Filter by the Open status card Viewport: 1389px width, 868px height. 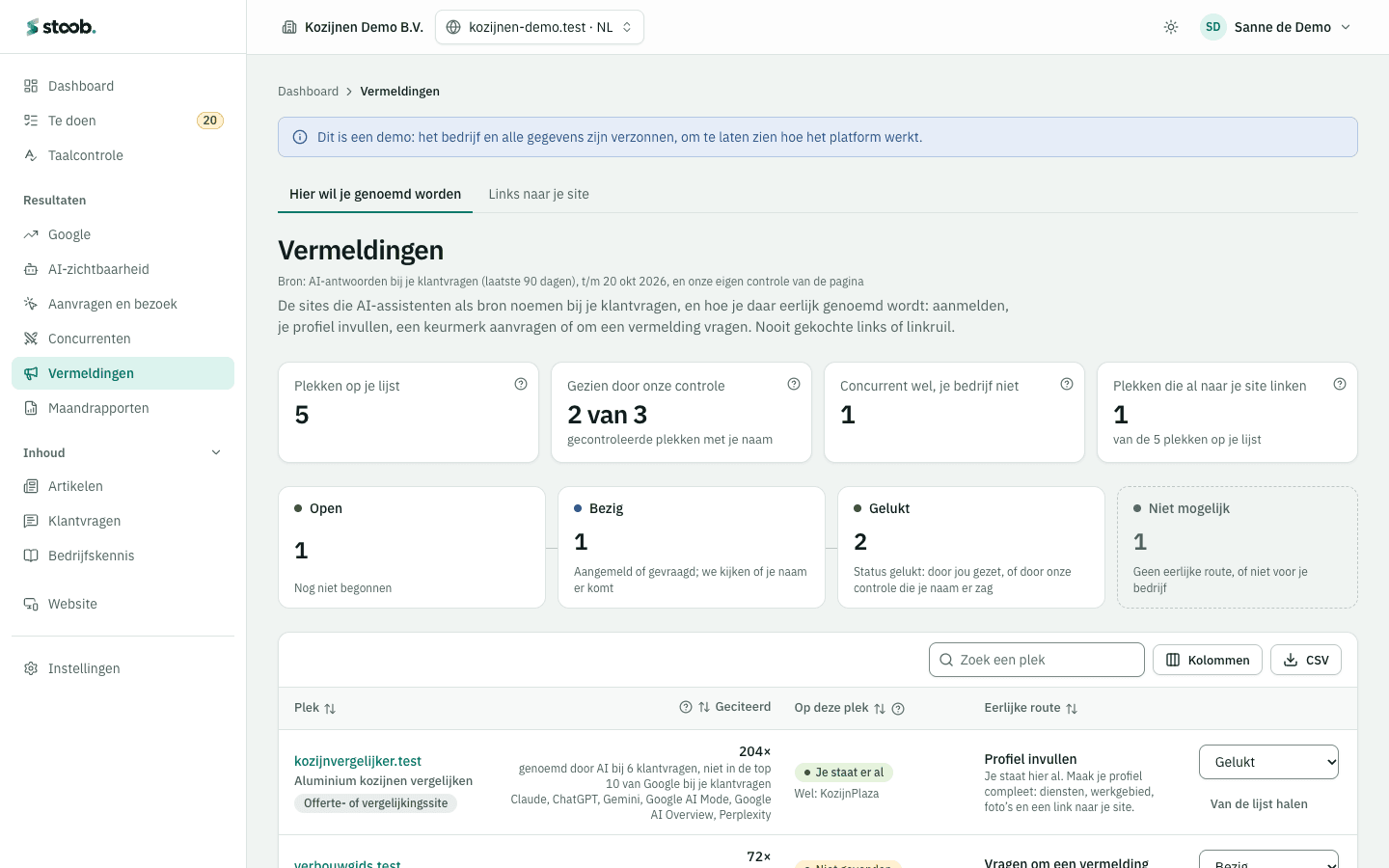[x=412, y=547]
